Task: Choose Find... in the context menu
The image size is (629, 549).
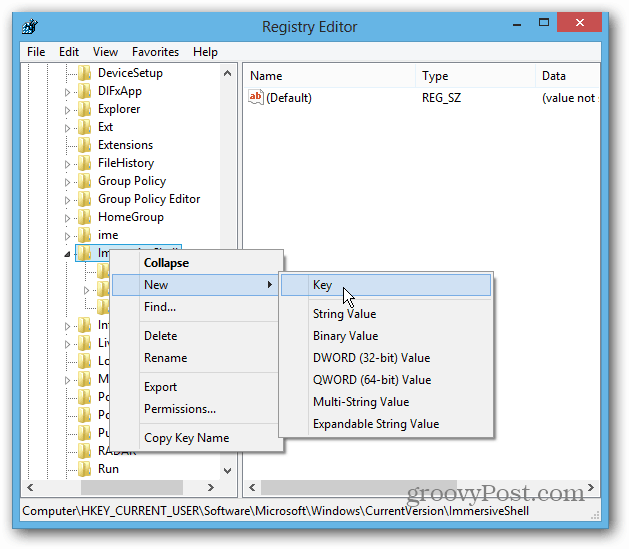Action: 197,307
